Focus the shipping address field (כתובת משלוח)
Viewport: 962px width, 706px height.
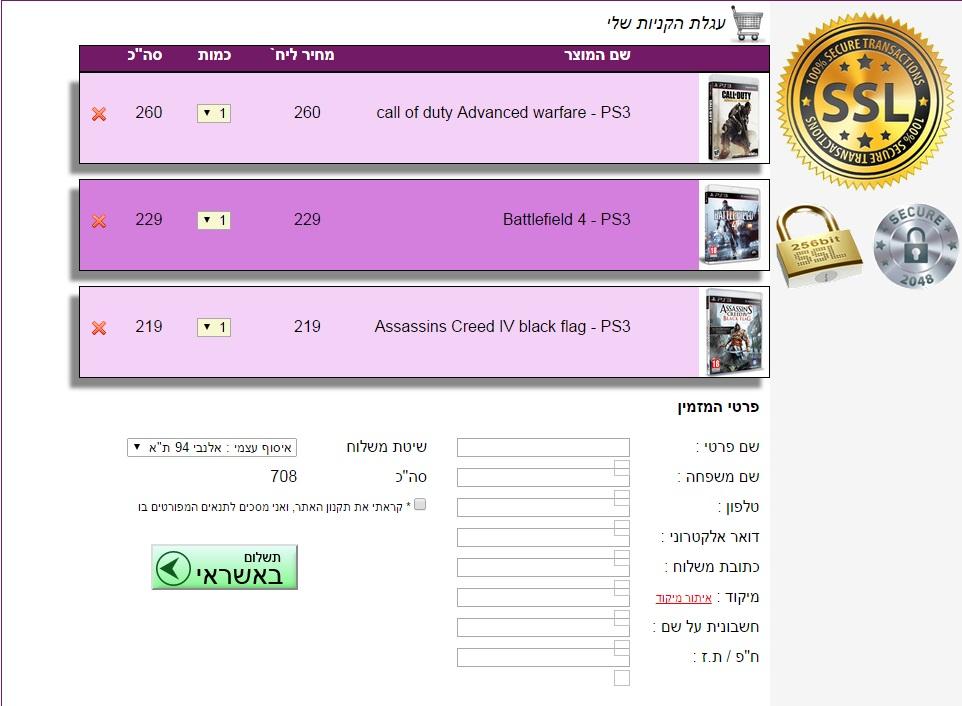point(543,567)
